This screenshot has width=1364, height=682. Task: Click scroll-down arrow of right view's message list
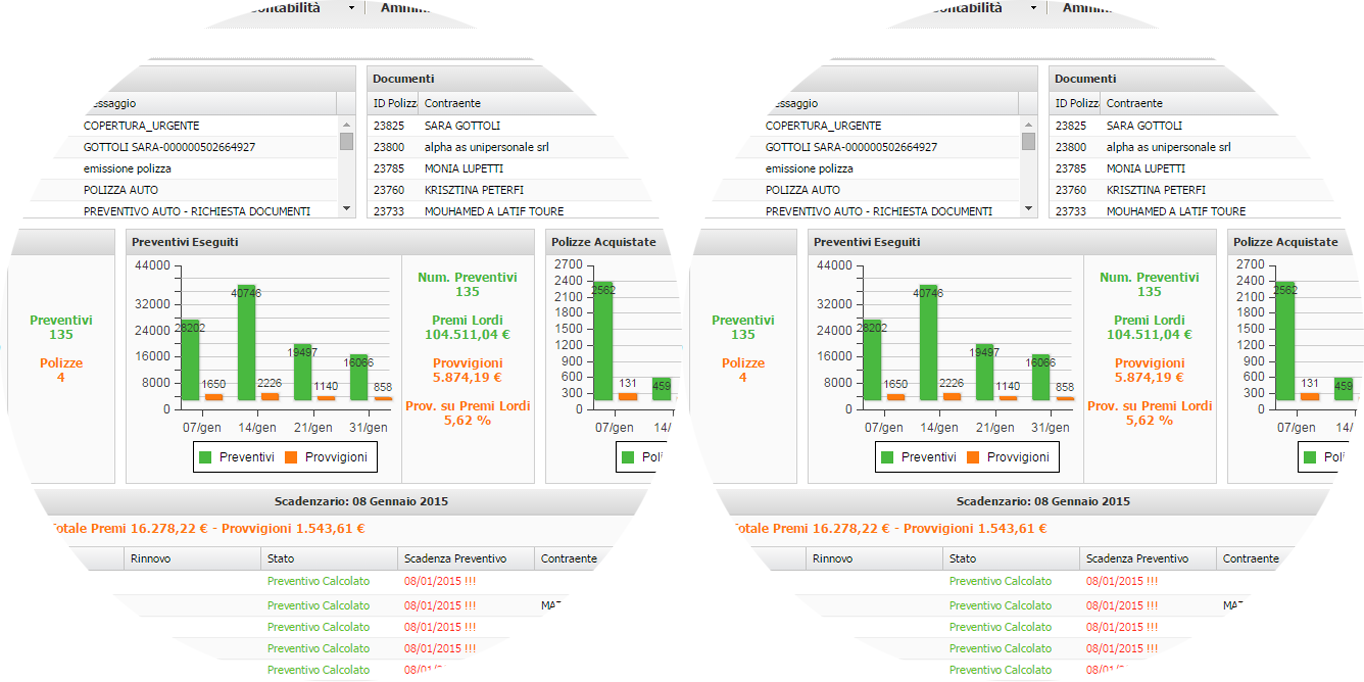coord(1028,209)
